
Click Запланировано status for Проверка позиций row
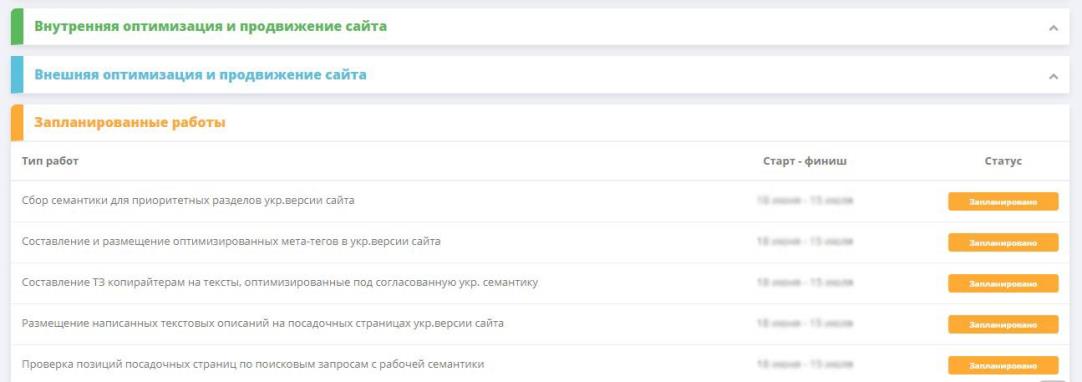(1003, 365)
